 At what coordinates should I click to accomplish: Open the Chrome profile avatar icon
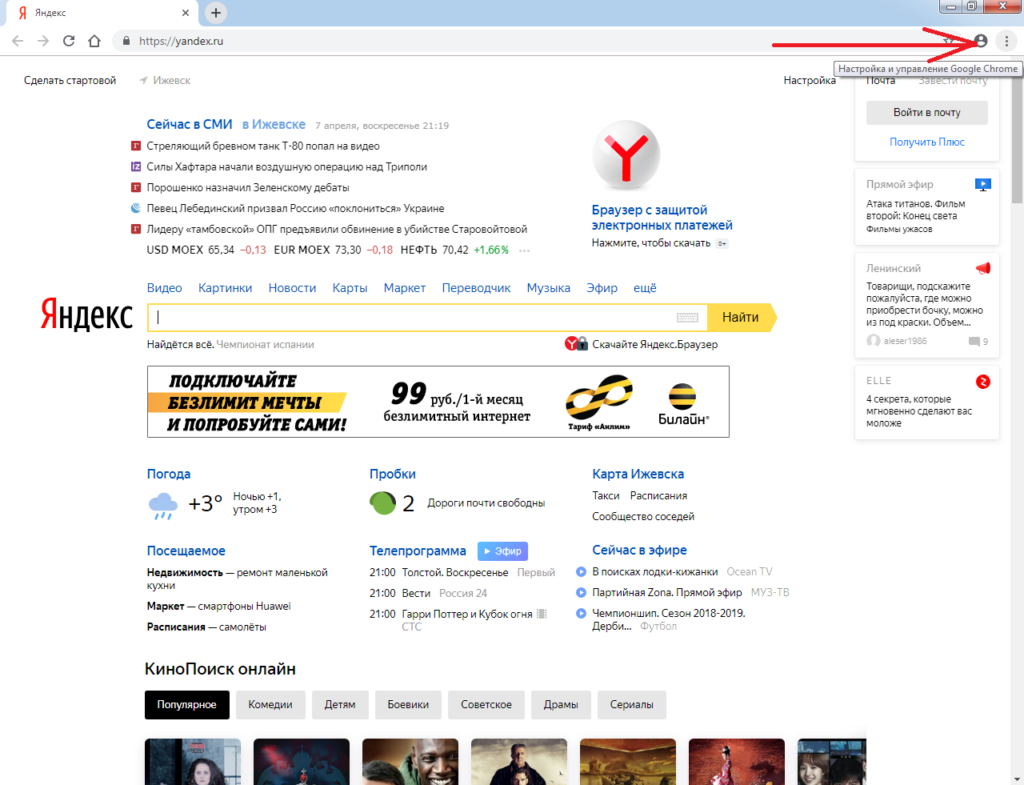click(981, 41)
